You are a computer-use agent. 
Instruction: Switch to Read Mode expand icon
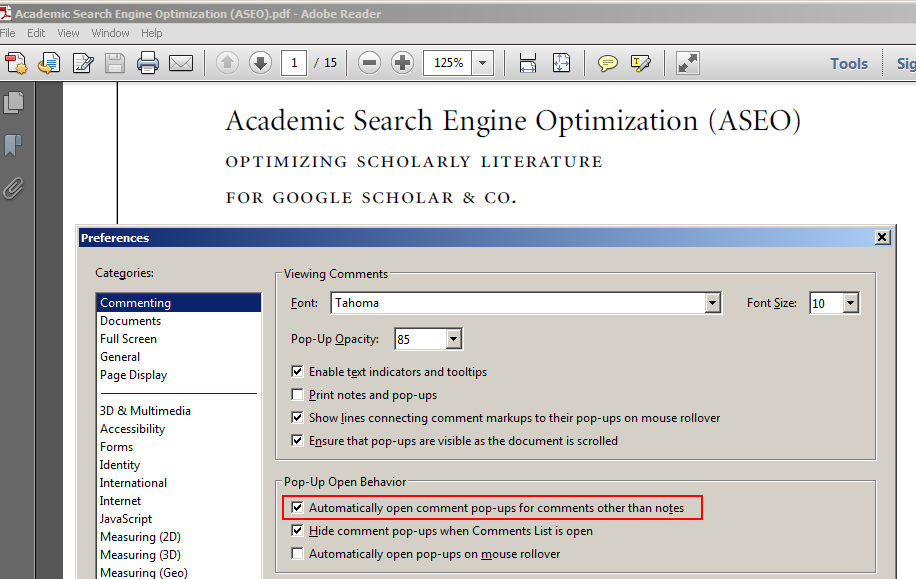click(688, 63)
